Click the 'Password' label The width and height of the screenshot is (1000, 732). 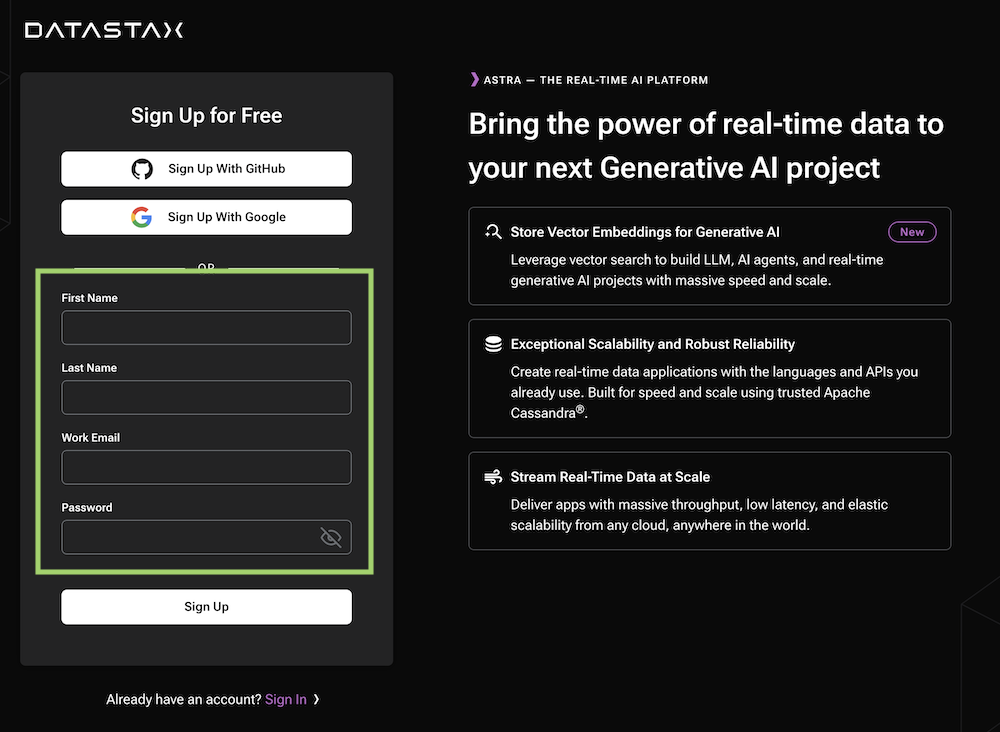coord(87,508)
